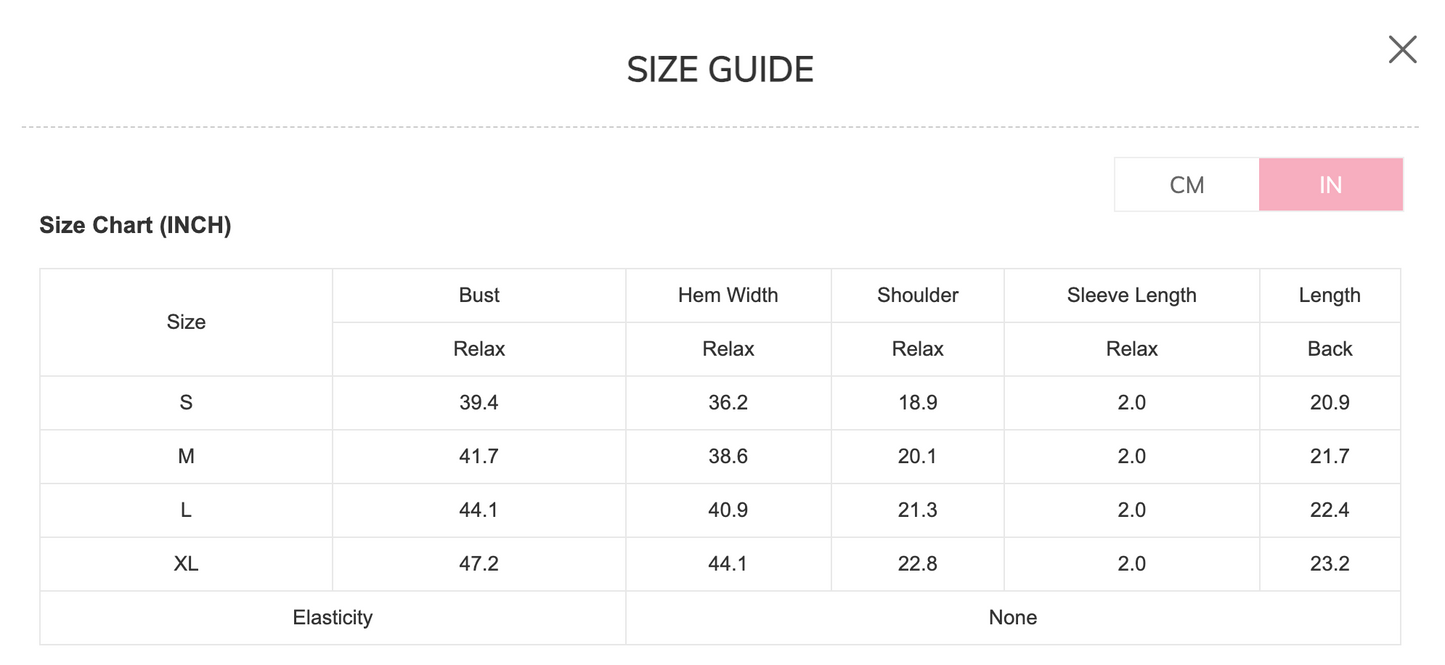The image size is (1445, 665).
Task: Click the L size row label
Action: coord(186,510)
